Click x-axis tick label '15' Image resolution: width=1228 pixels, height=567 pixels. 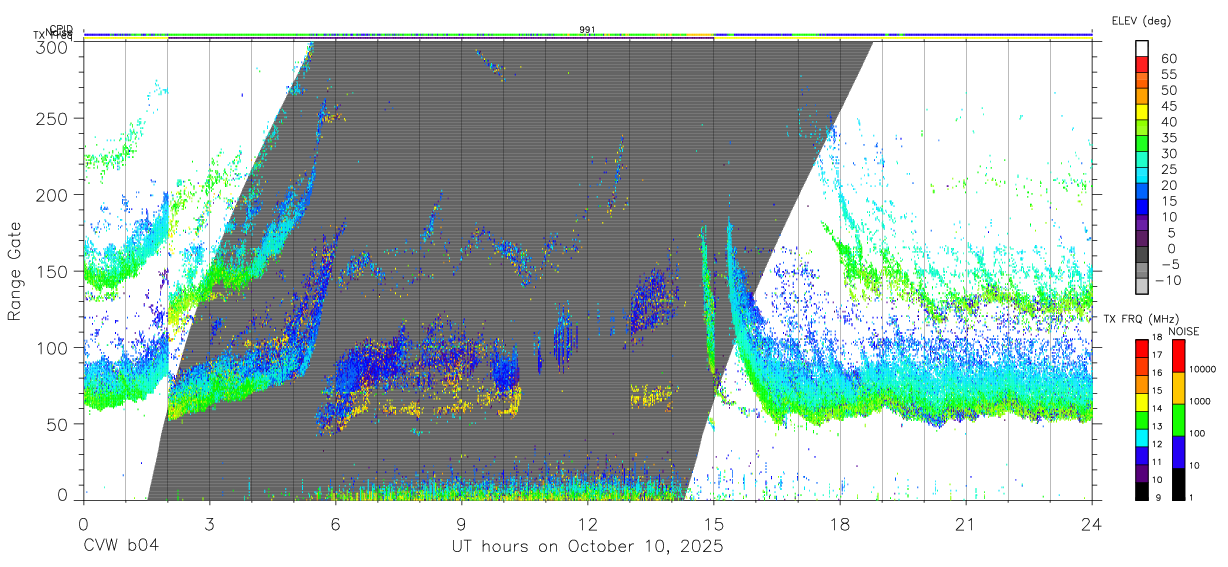click(x=713, y=524)
